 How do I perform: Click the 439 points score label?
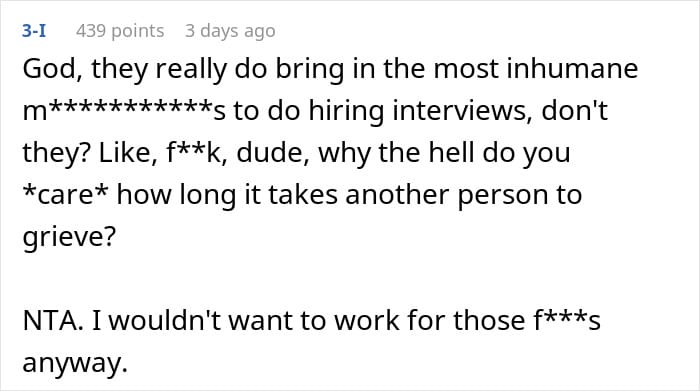[x=120, y=31]
